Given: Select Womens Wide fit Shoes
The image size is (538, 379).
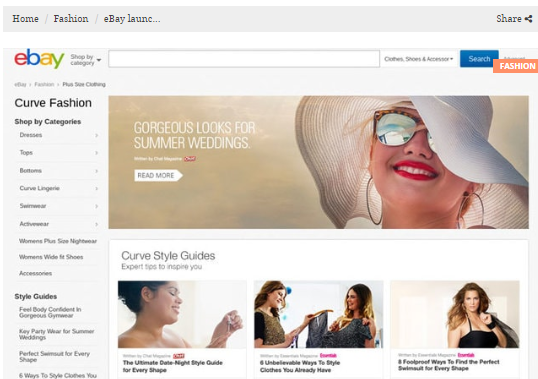Looking at the screenshot, I should click(51, 257).
